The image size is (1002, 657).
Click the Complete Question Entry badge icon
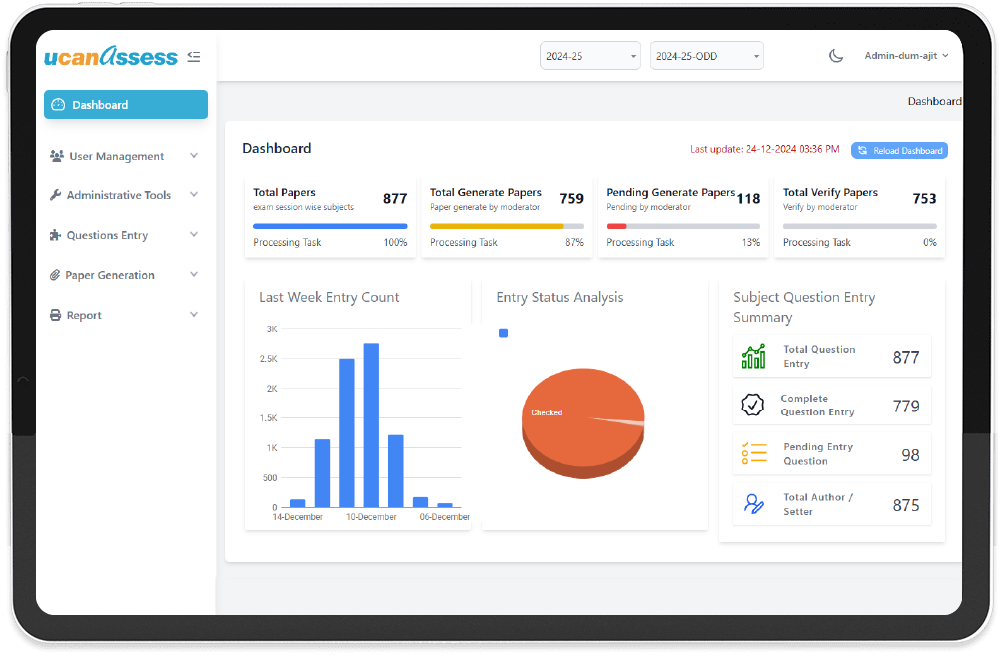click(x=753, y=405)
